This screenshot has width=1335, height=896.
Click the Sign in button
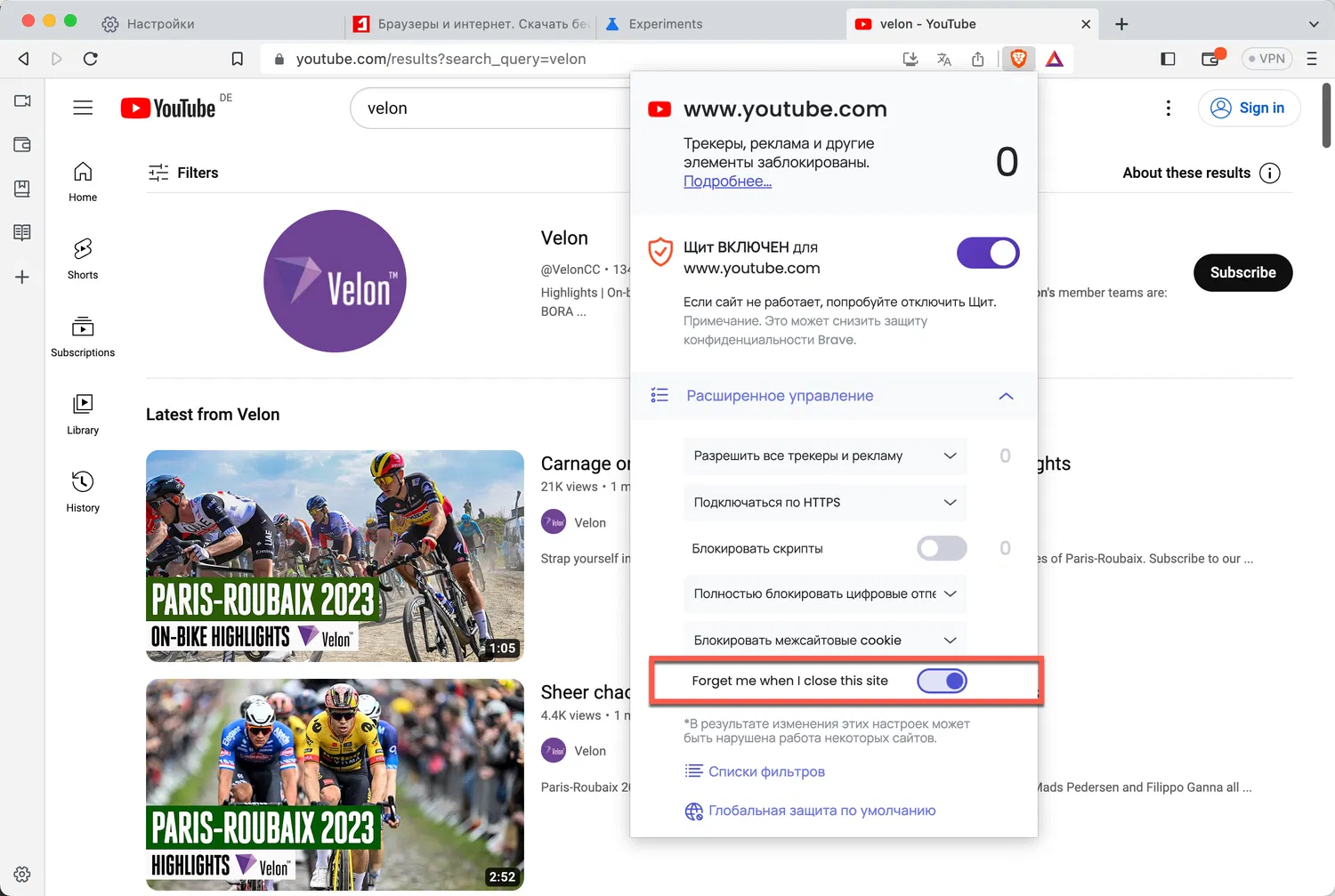point(1249,108)
